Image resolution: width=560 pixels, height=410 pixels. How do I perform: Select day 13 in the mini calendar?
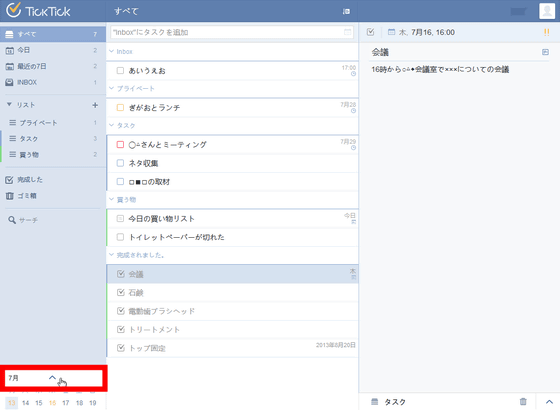(12, 403)
